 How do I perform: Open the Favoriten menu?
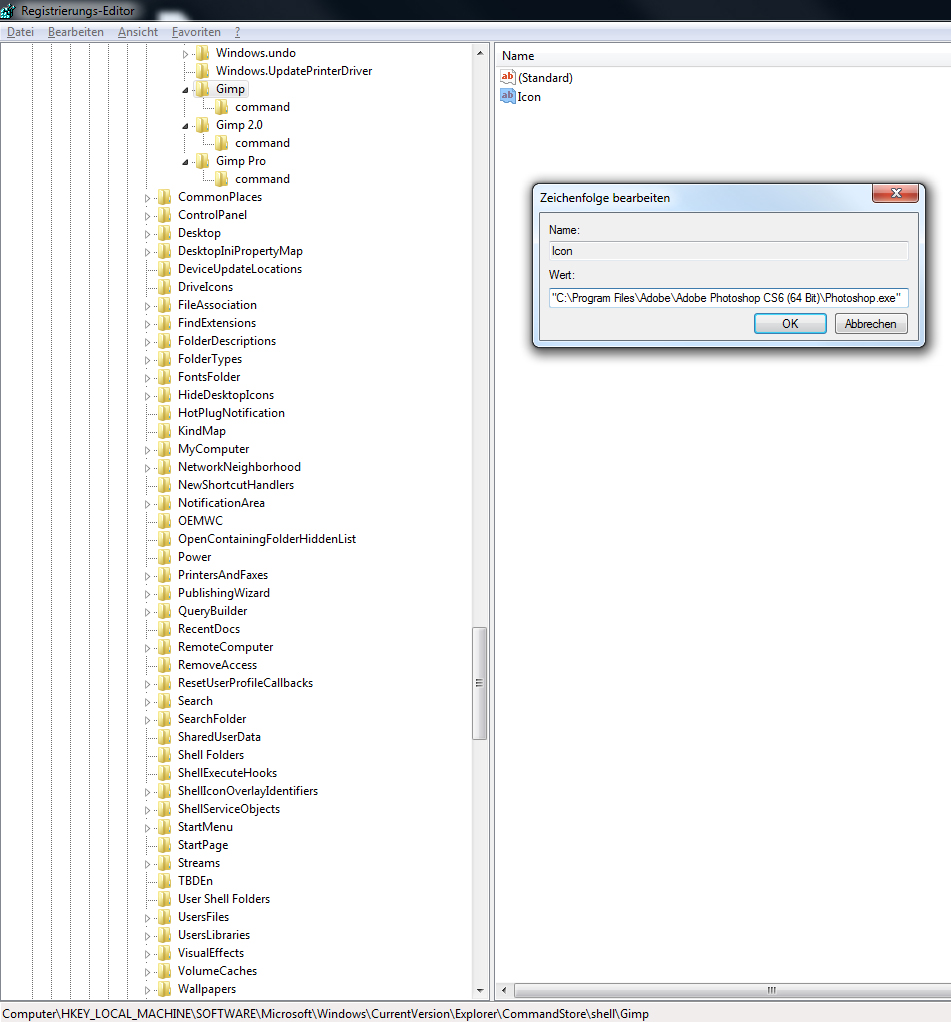pyautogui.click(x=196, y=32)
